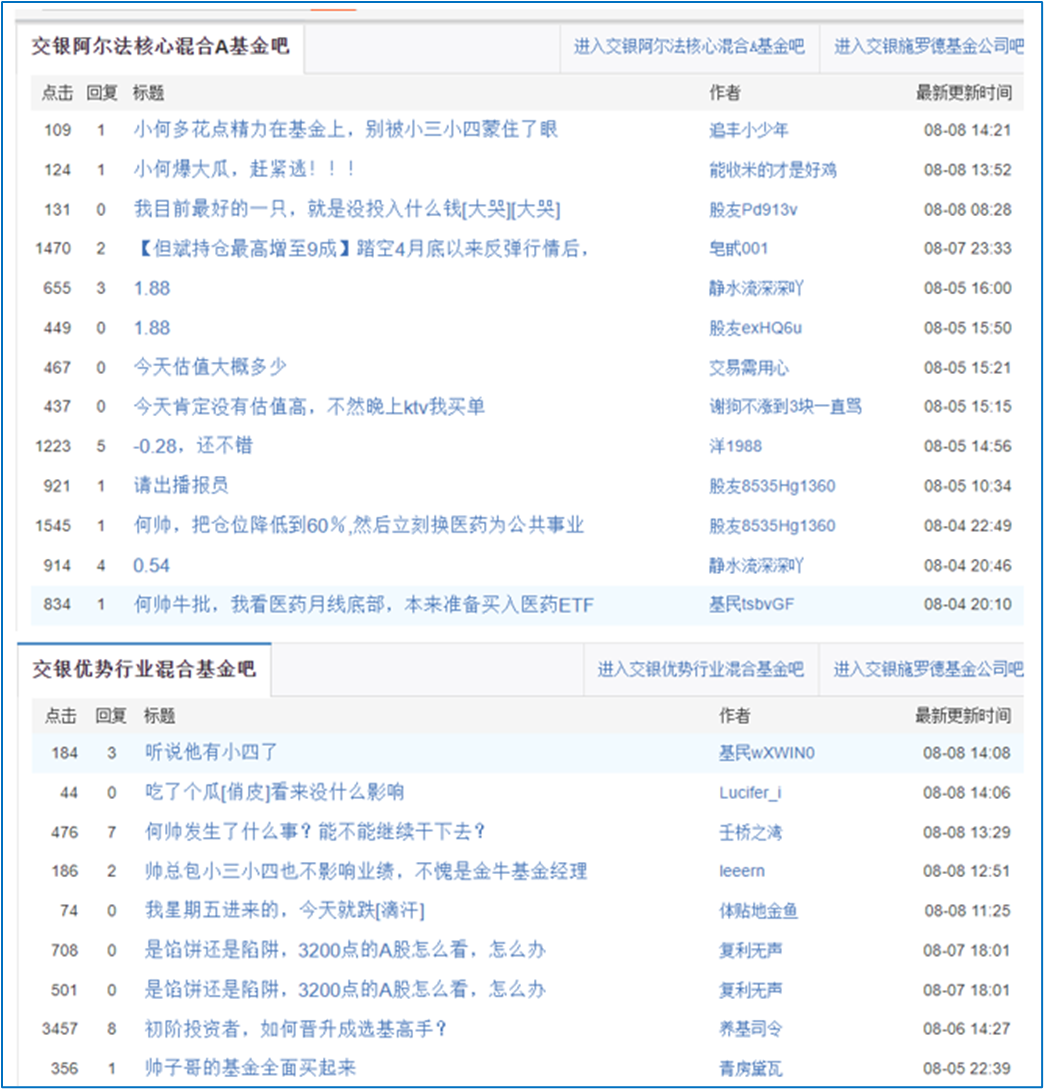Image resolution: width=1044 pixels, height=1089 pixels.
Task: Open post 何帅发生了什么事？能不能继续干下去？
Action: click(x=315, y=831)
